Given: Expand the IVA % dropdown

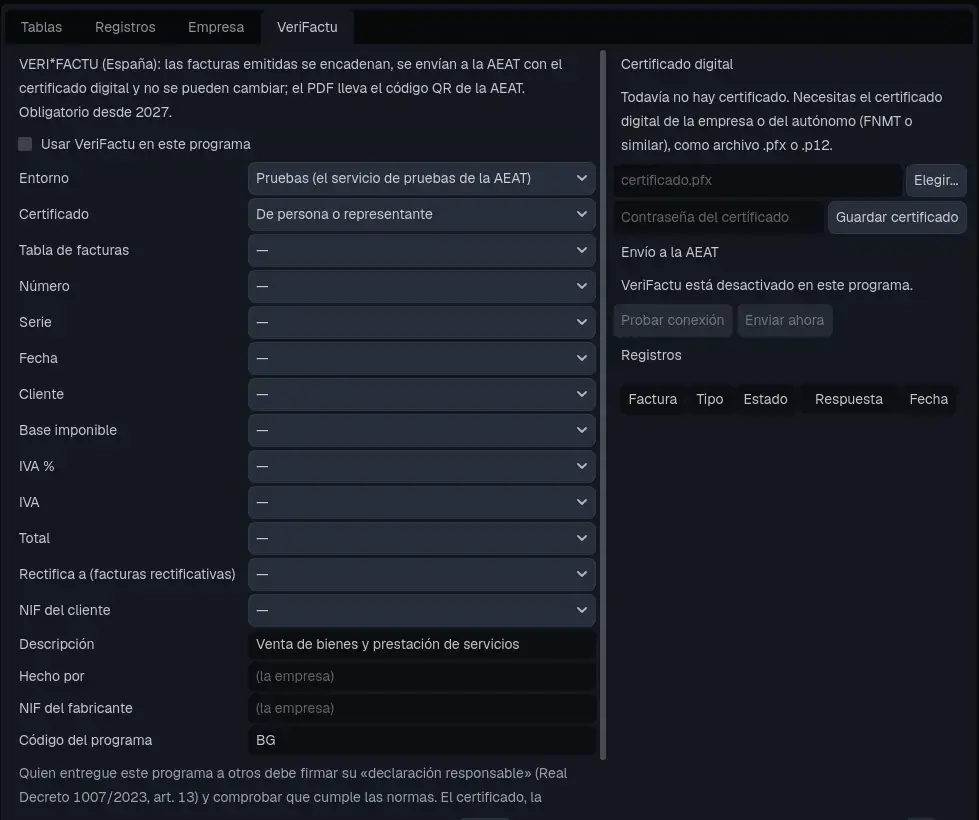Looking at the screenshot, I should pos(421,467).
